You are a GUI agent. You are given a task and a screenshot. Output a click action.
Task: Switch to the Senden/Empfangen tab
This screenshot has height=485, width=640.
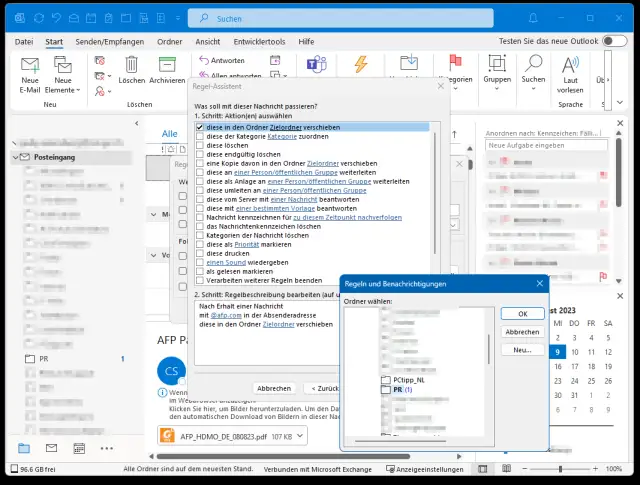109,41
